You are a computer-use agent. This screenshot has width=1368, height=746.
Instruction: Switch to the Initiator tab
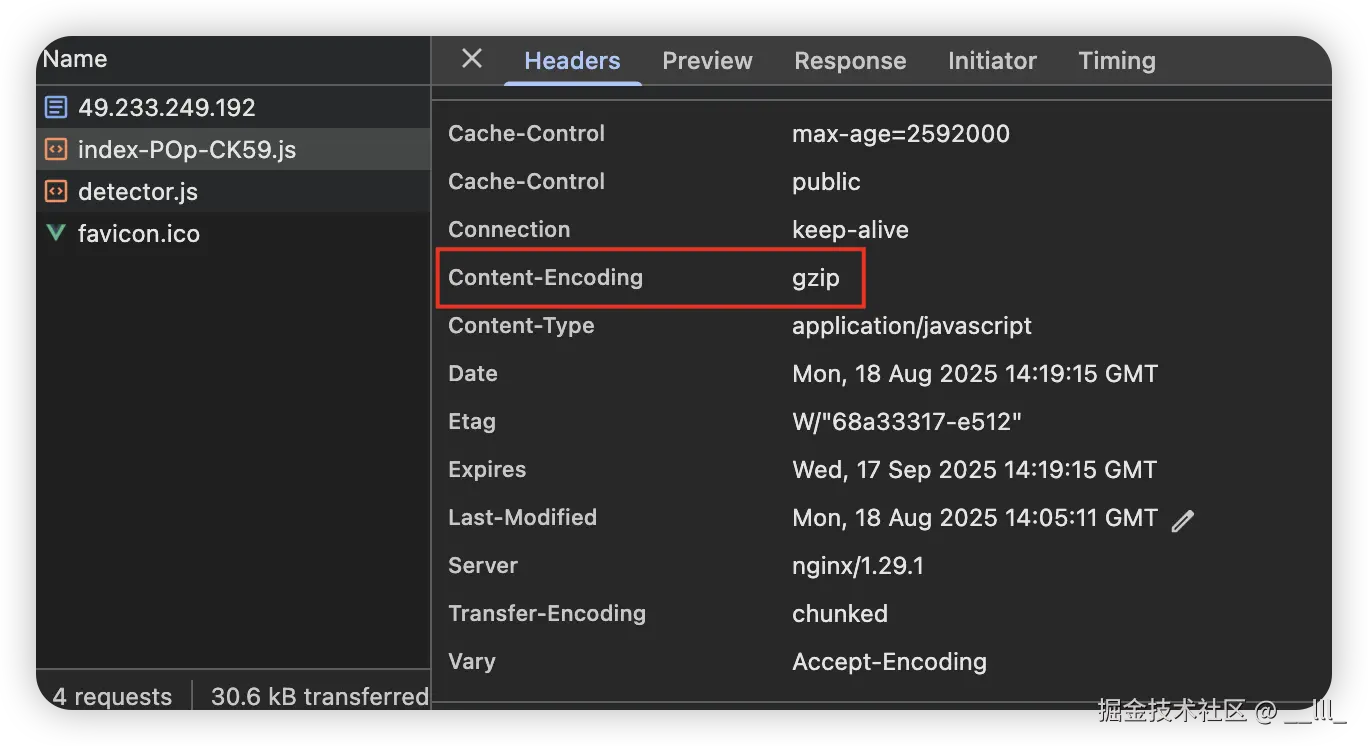(x=992, y=61)
